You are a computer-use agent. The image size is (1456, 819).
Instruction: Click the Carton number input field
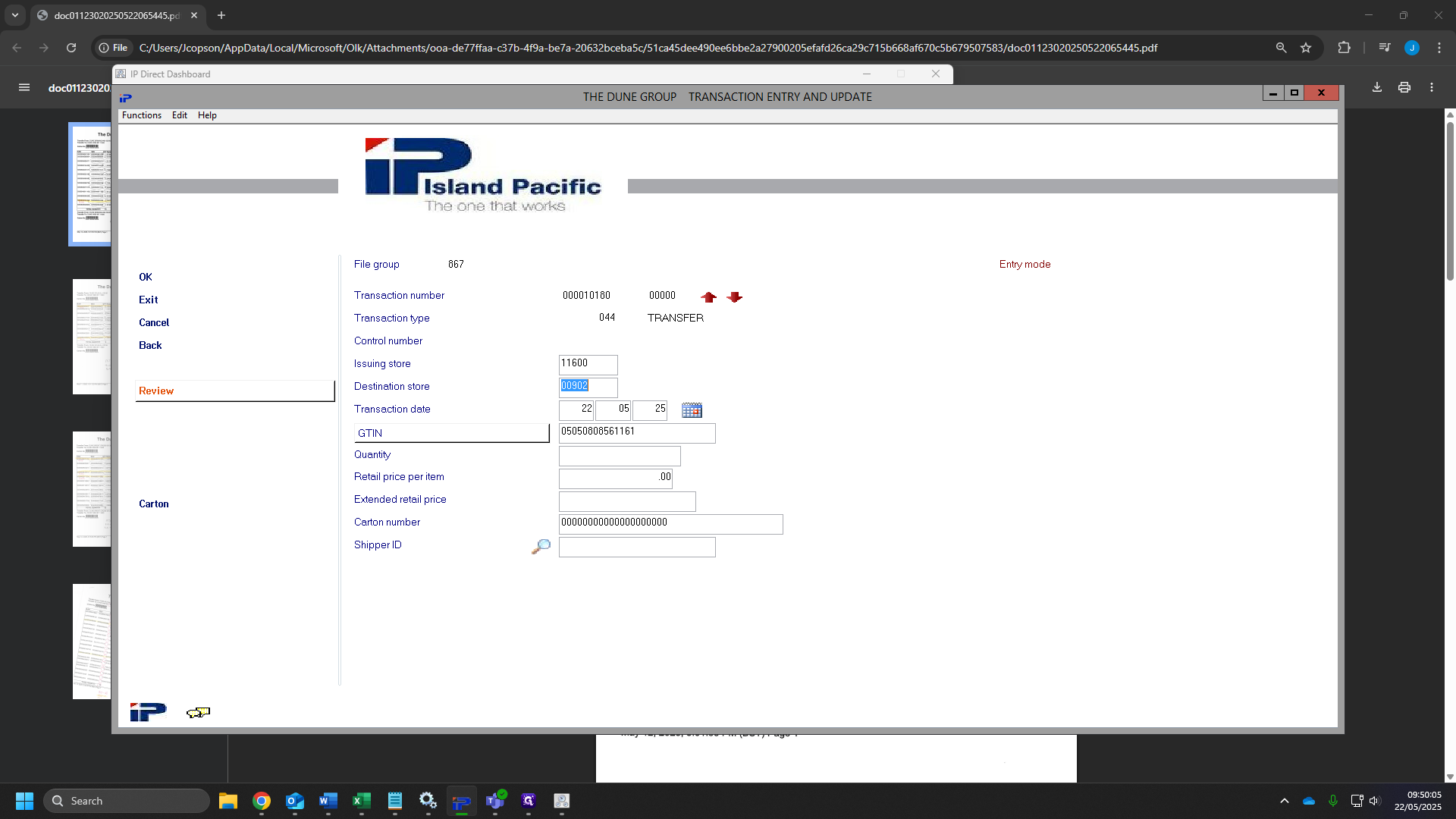(671, 524)
